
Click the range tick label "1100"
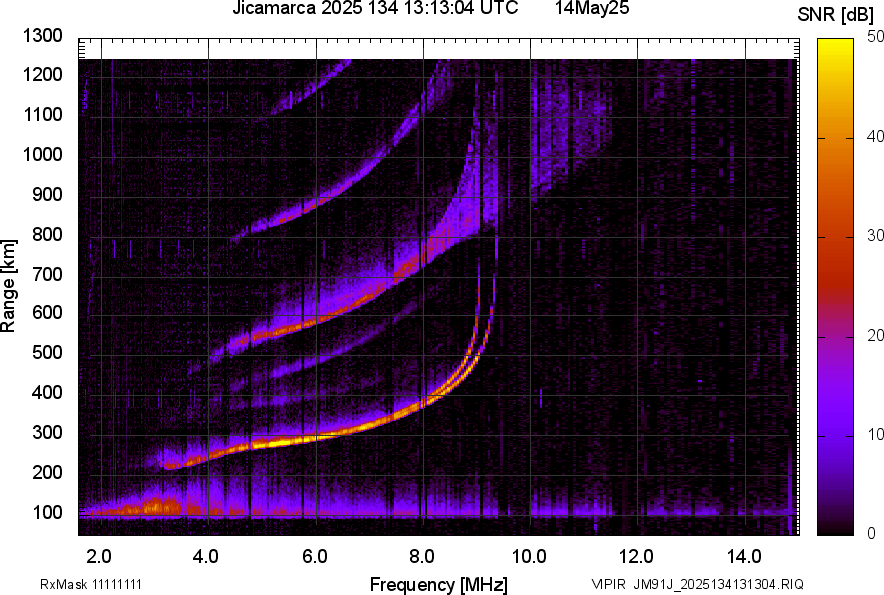(42, 114)
